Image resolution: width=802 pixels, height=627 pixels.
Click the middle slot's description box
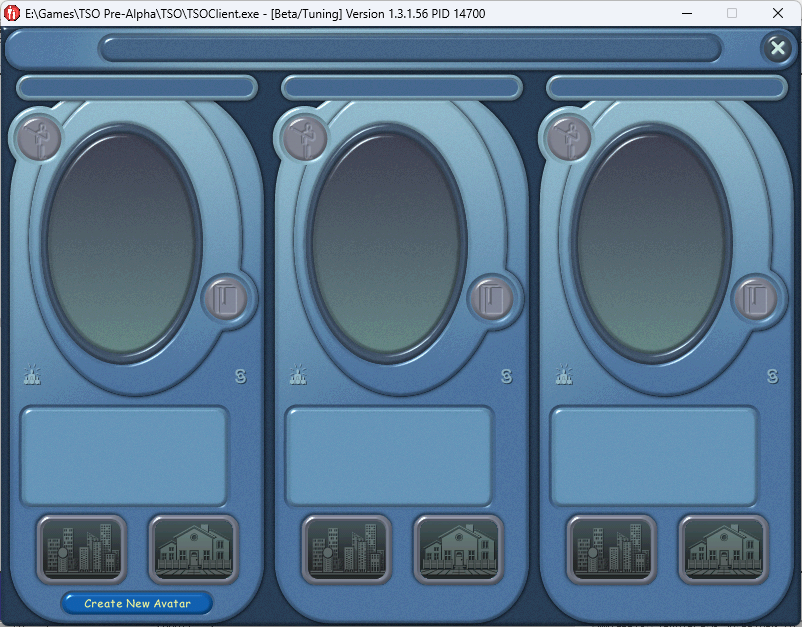[389, 456]
